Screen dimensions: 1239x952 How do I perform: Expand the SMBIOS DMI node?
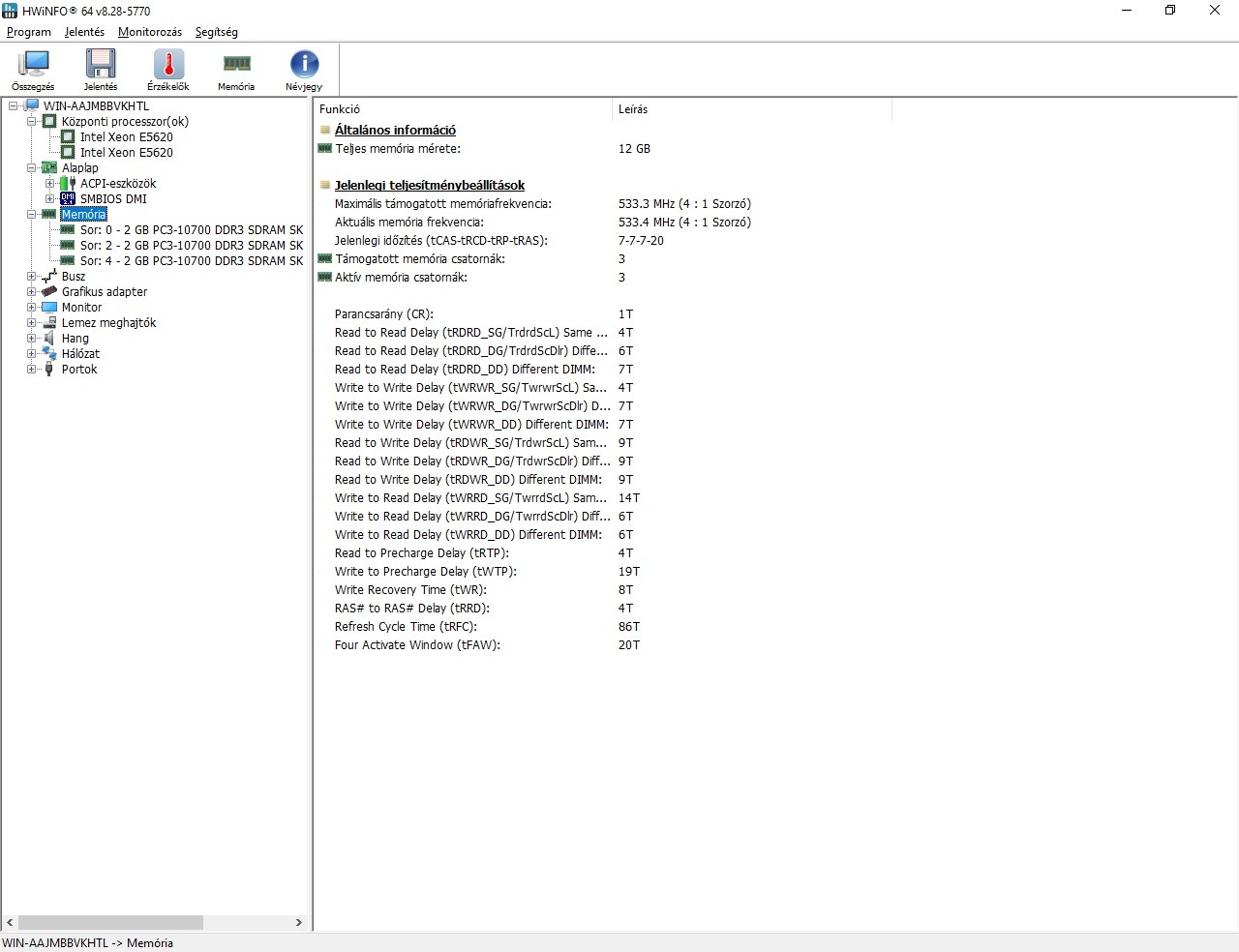(x=49, y=198)
